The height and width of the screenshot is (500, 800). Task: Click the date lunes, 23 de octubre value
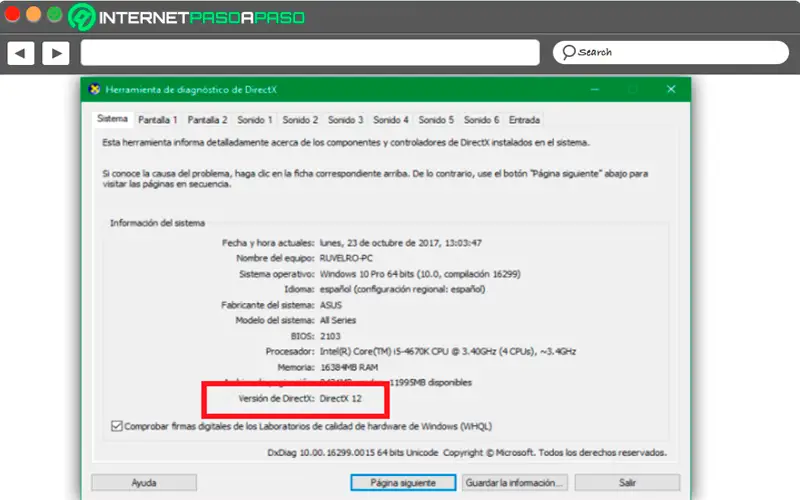pyautogui.click(x=401, y=243)
